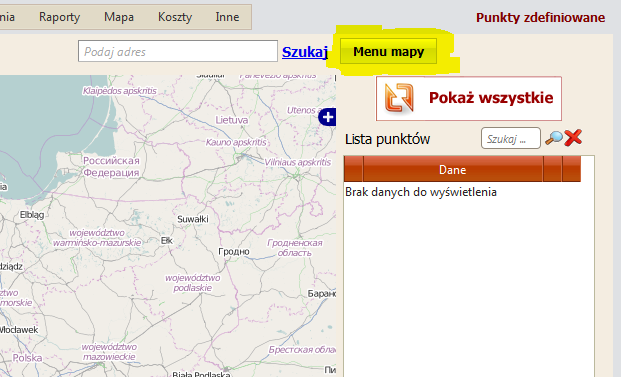The height and width of the screenshot is (377, 621).
Task: Open the Inne menu
Action: [x=227, y=17]
